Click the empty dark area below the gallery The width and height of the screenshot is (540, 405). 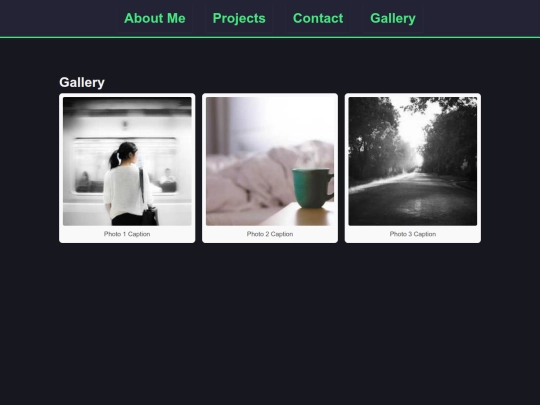[270, 324]
